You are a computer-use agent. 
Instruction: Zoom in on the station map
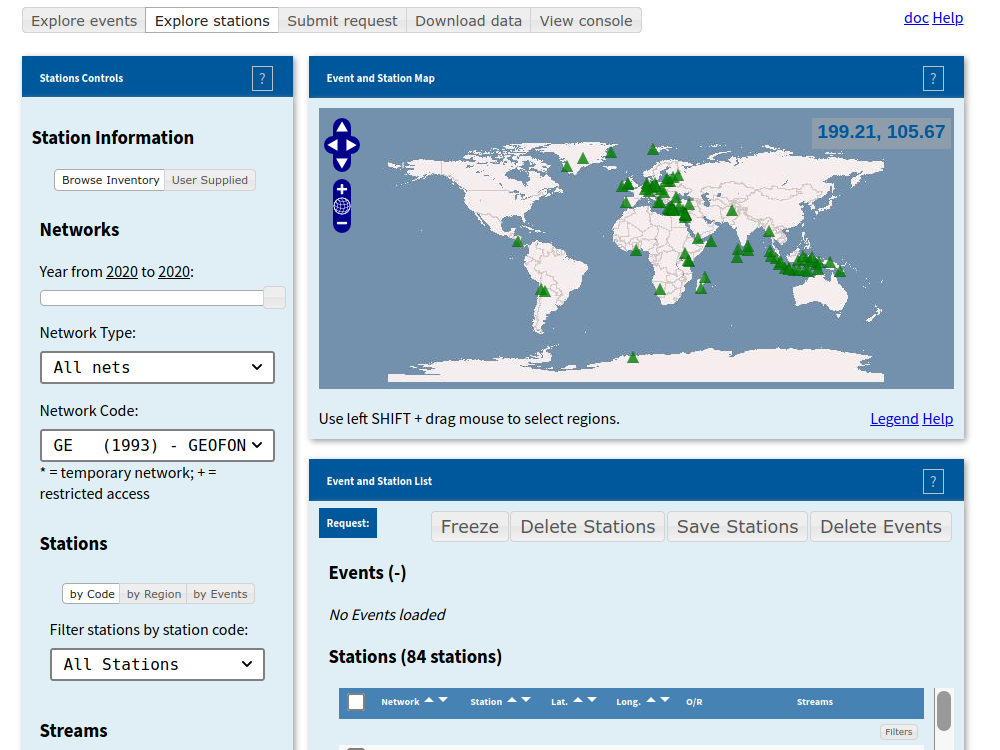342,189
